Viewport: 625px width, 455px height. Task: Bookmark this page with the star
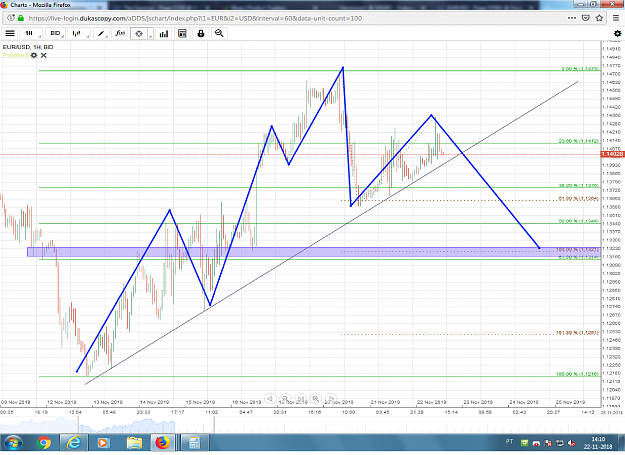599,18
